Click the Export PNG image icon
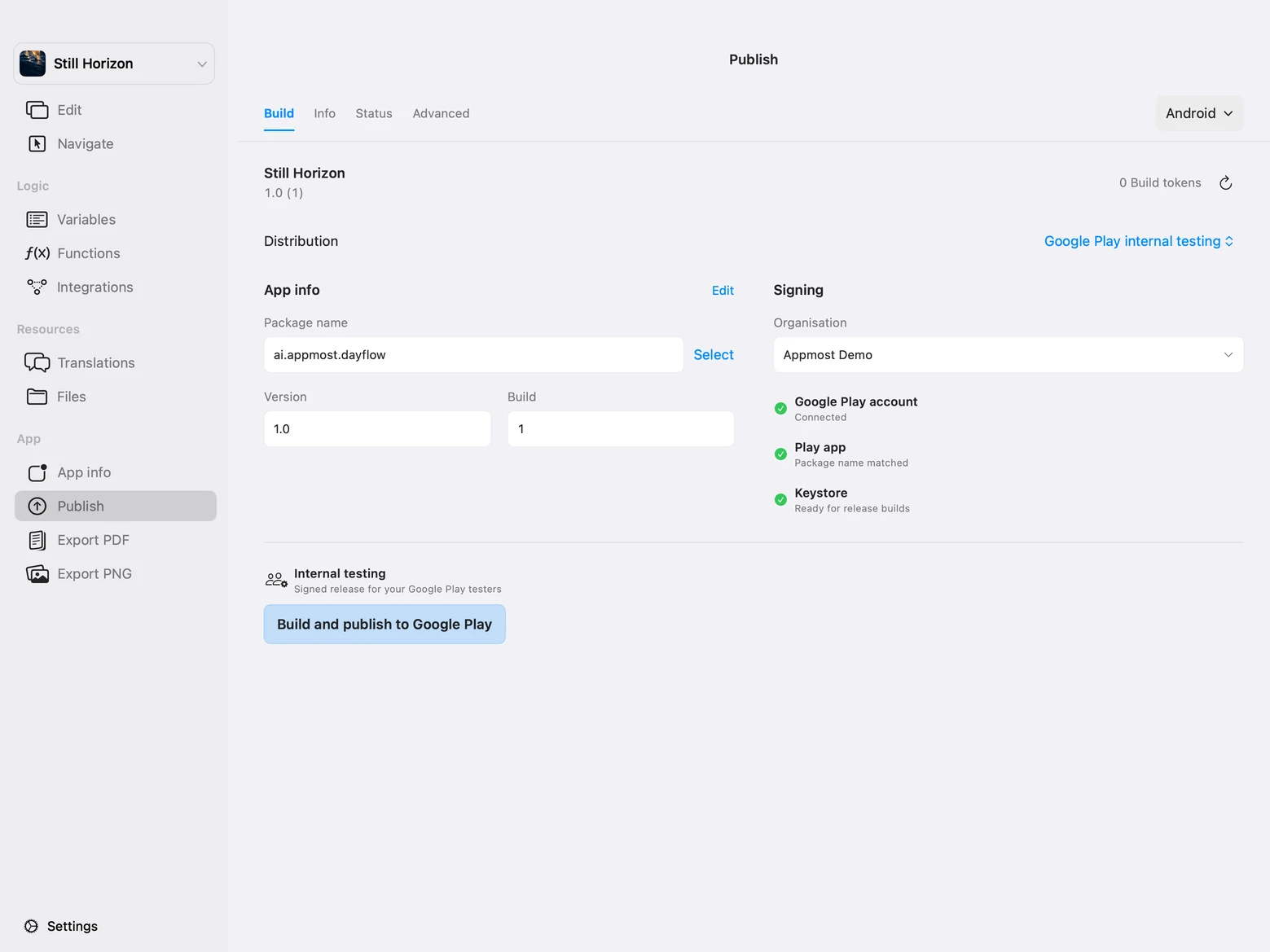 pos(37,574)
